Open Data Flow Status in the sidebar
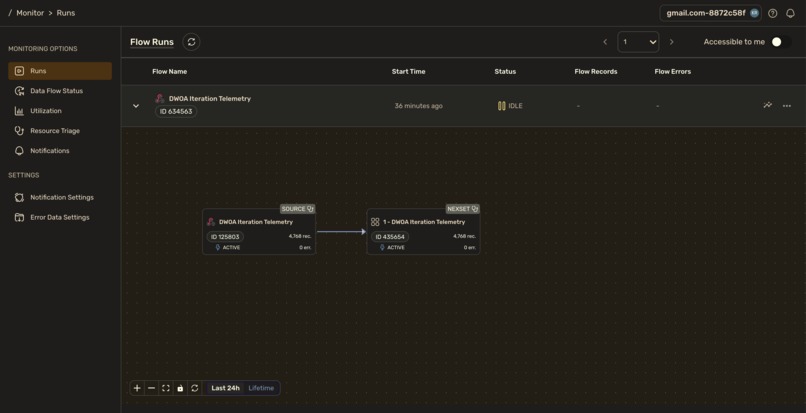Screen dimensions: 806x413 click(x=60, y=91)
